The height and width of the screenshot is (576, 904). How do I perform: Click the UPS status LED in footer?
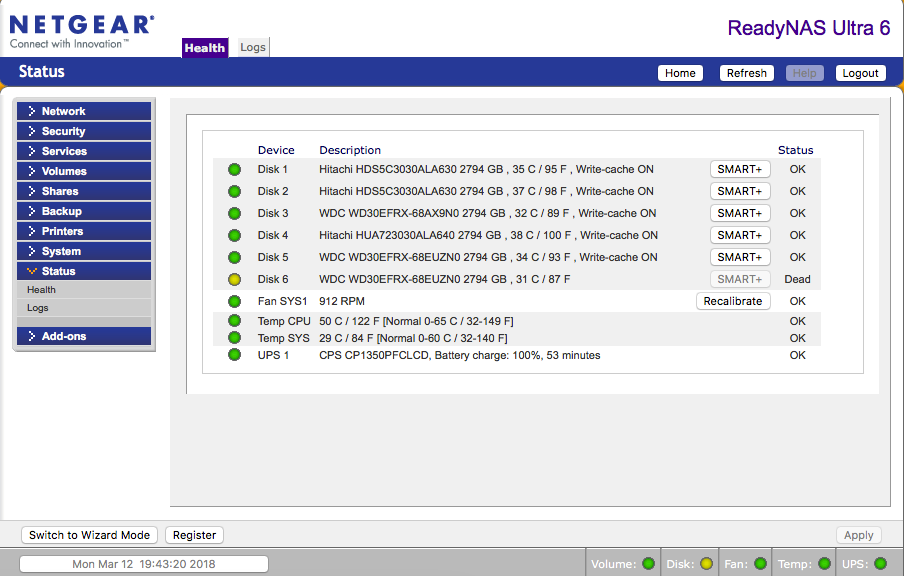click(x=880, y=563)
